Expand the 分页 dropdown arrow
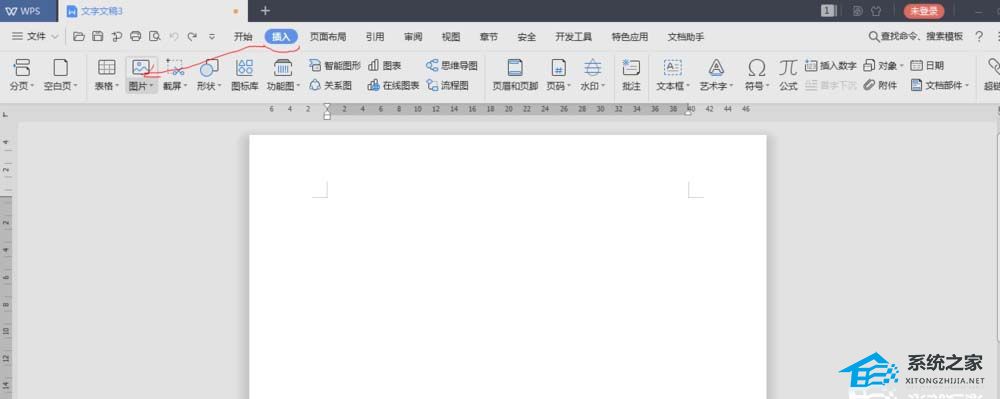 [x=33, y=86]
